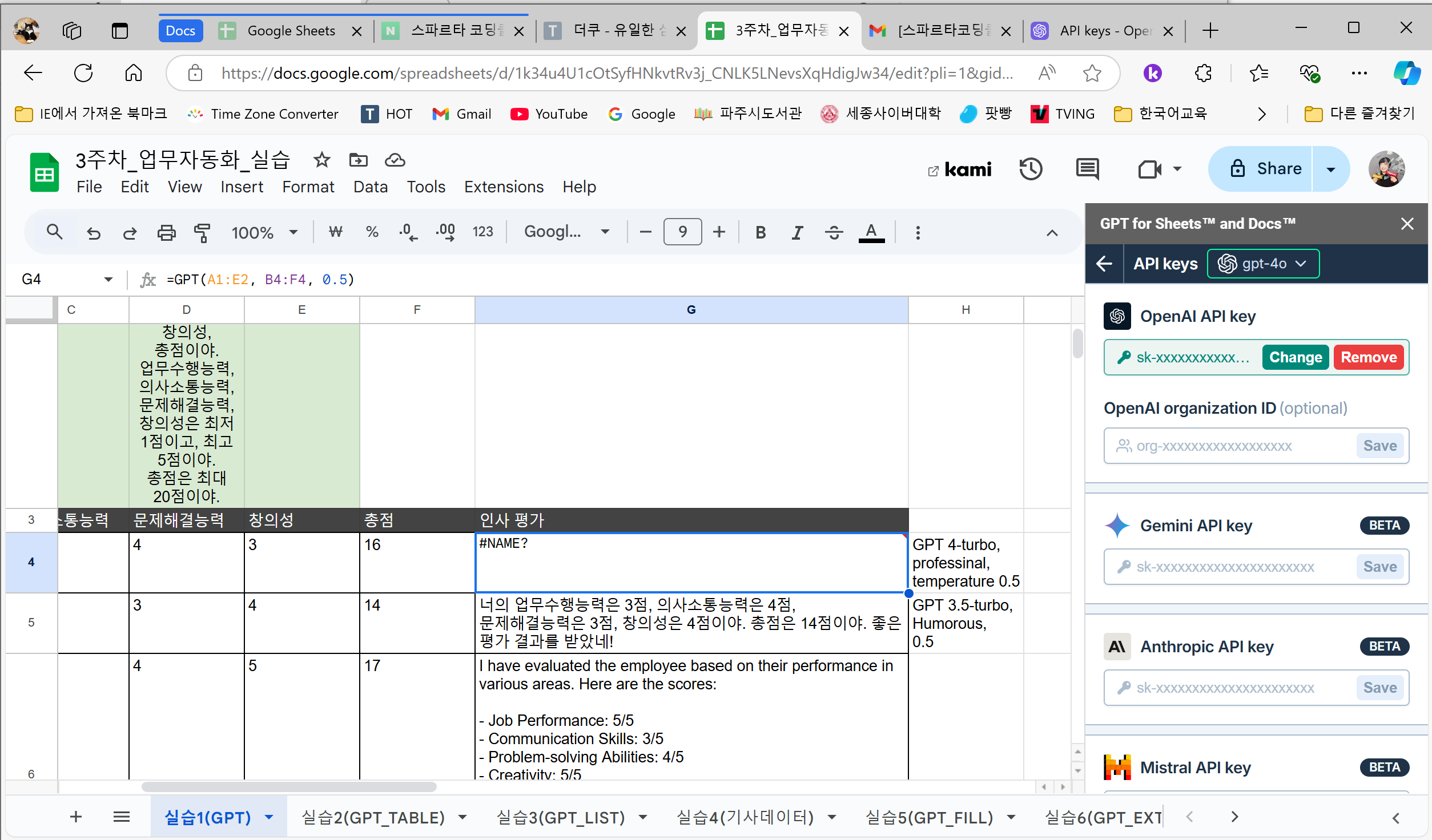
Task: Open YouTube bookmark
Action: click(549, 114)
